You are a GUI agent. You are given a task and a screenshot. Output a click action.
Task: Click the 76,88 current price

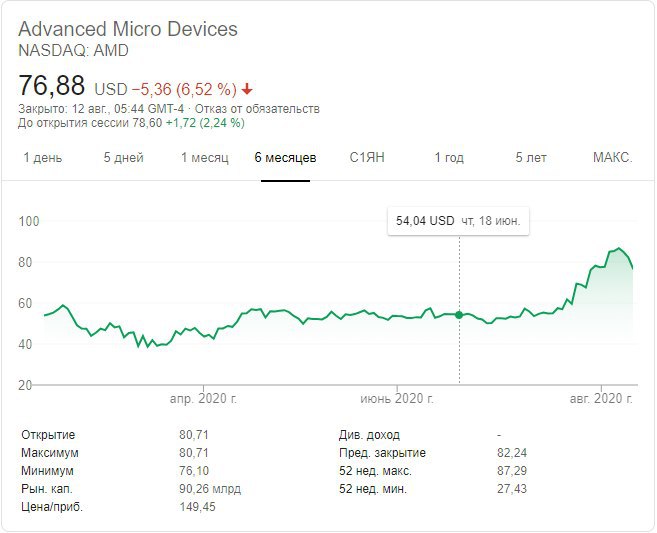click(52, 85)
